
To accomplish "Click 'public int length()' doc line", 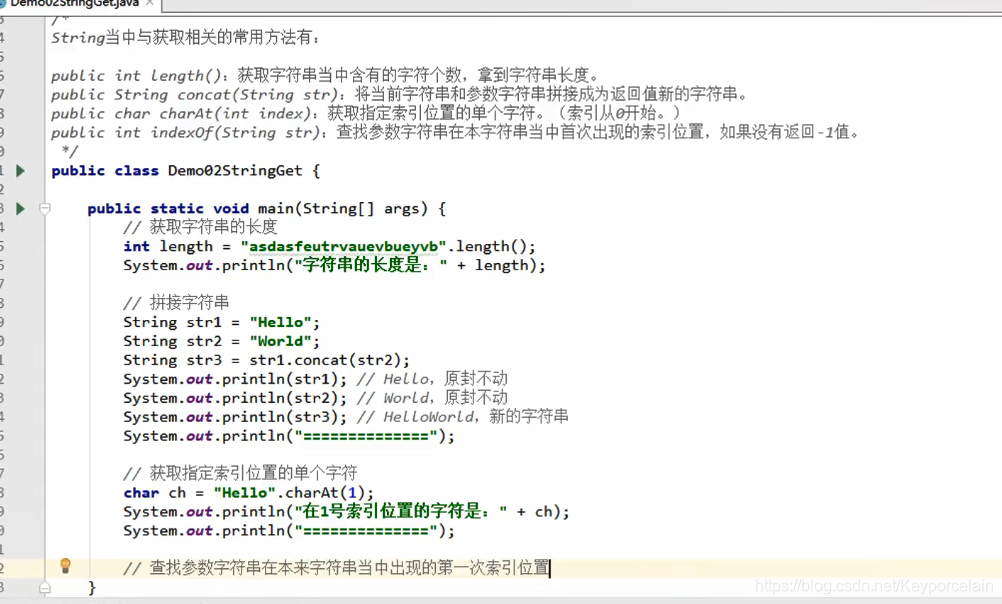I will pos(327,75).
